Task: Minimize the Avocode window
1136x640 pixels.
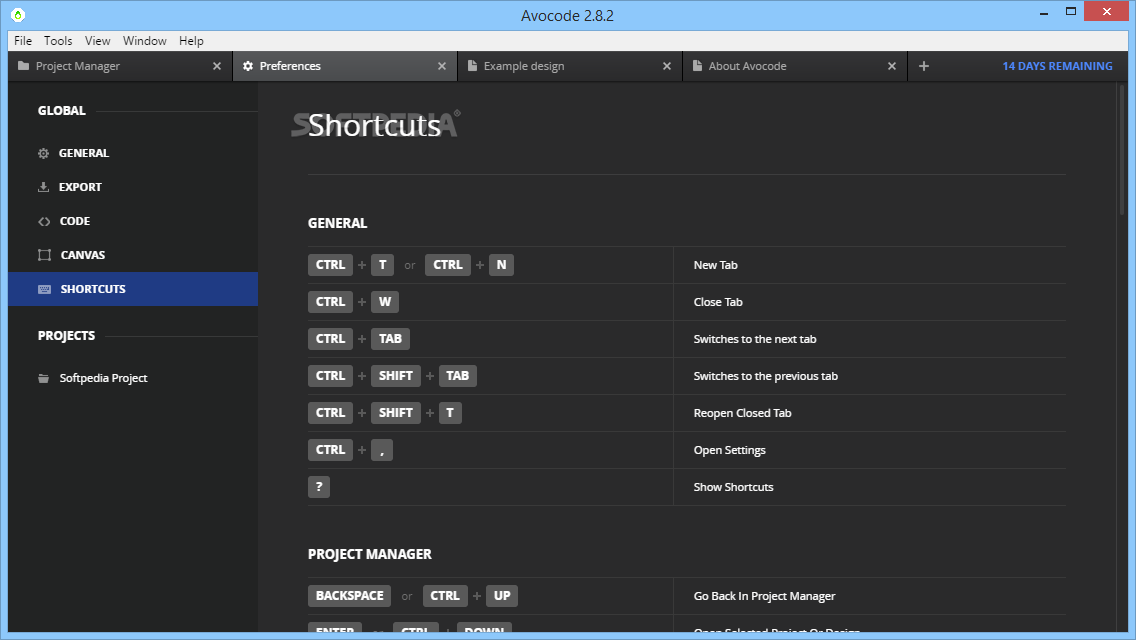Action: [x=1044, y=13]
